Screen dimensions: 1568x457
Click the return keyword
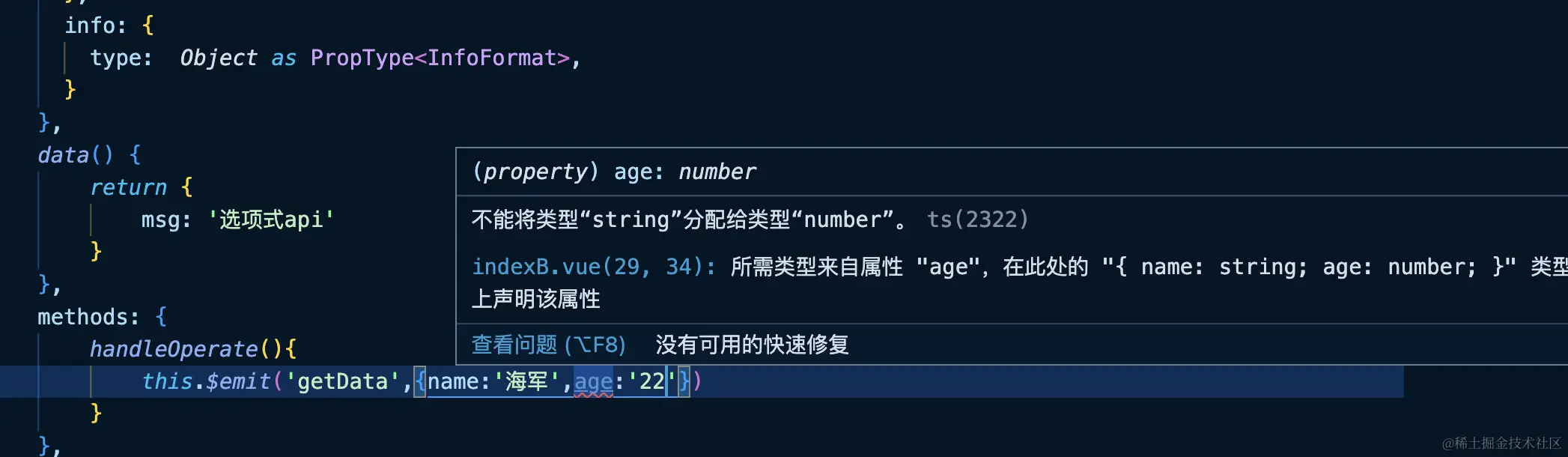(128, 187)
